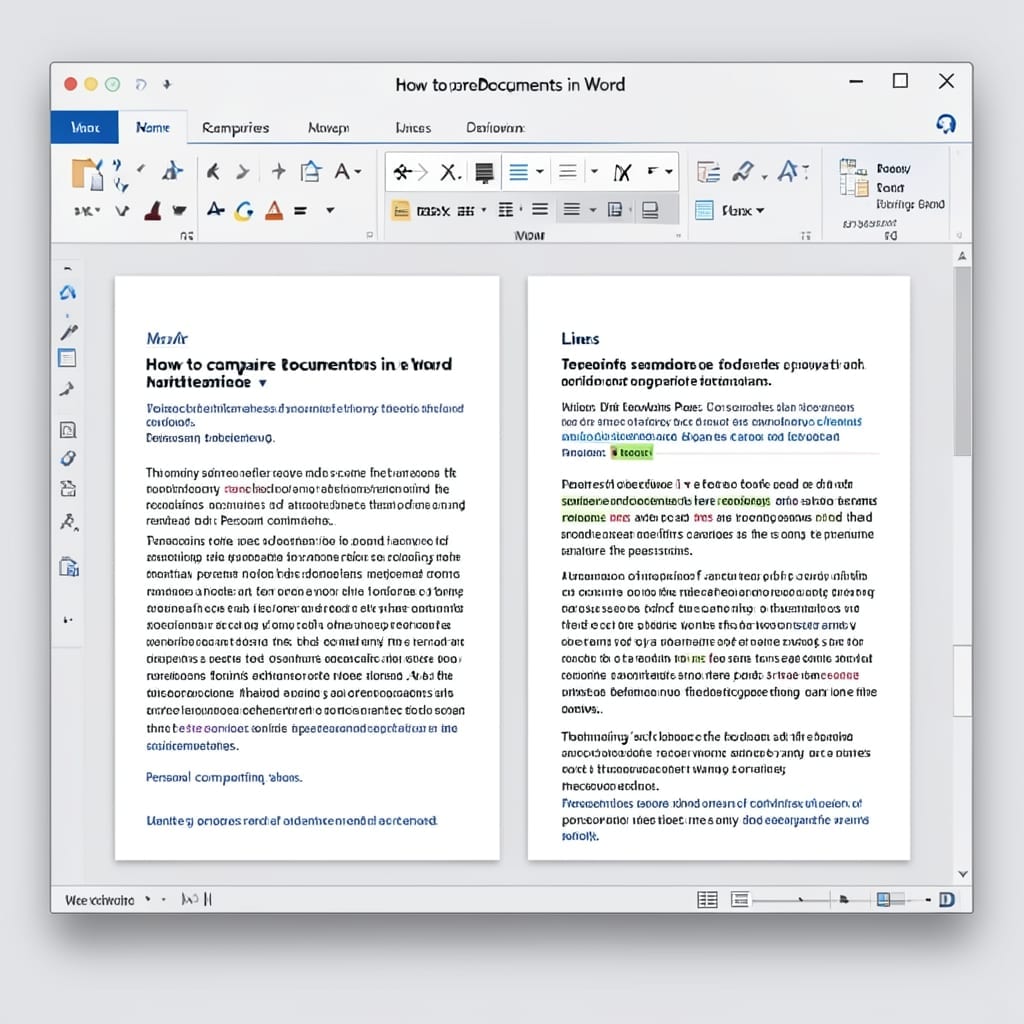Click the share box with up arrow icon
The height and width of the screenshot is (1024, 1024).
click(x=311, y=171)
